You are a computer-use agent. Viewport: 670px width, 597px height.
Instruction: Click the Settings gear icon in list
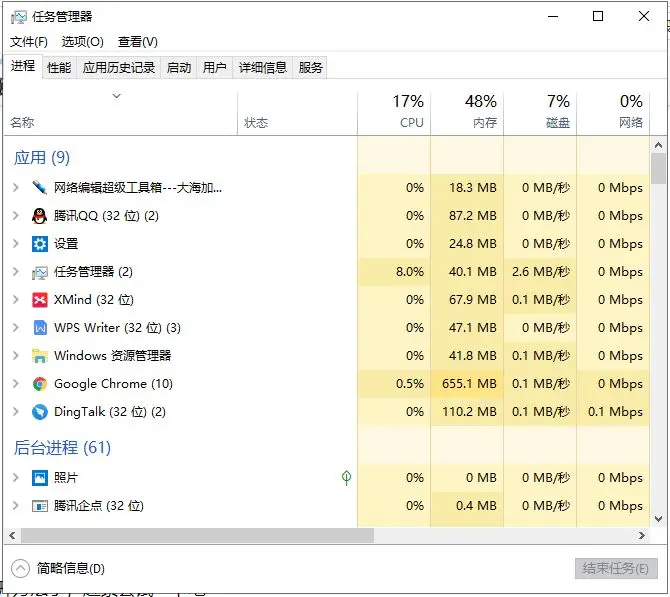coord(40,244)
